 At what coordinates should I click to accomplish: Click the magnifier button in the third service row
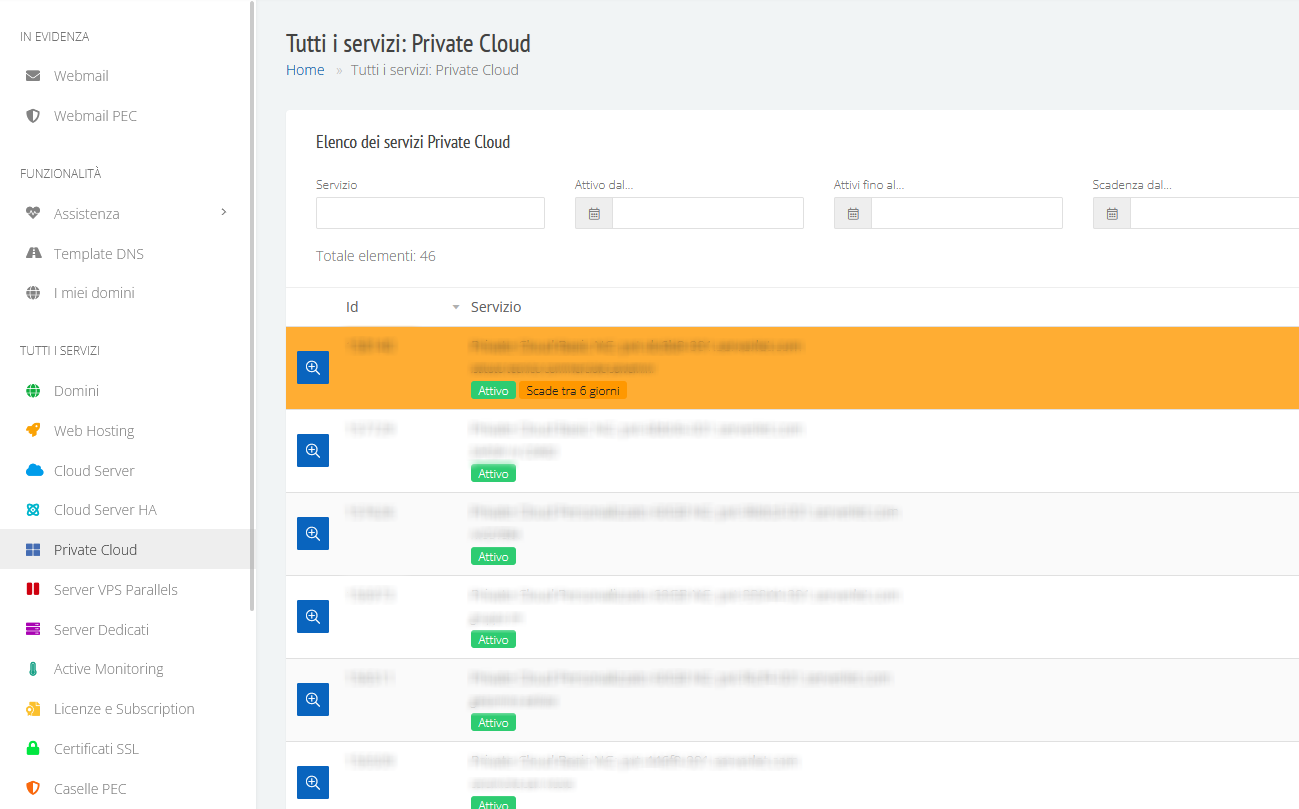(313, 534)
